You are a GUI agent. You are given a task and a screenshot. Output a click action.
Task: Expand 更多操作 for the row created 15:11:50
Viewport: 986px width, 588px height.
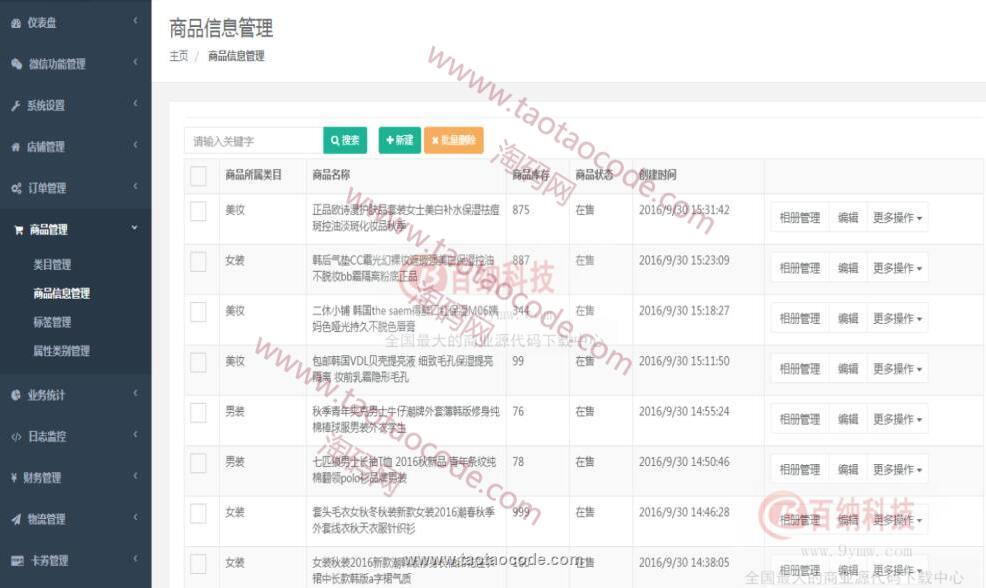[897, 369]
